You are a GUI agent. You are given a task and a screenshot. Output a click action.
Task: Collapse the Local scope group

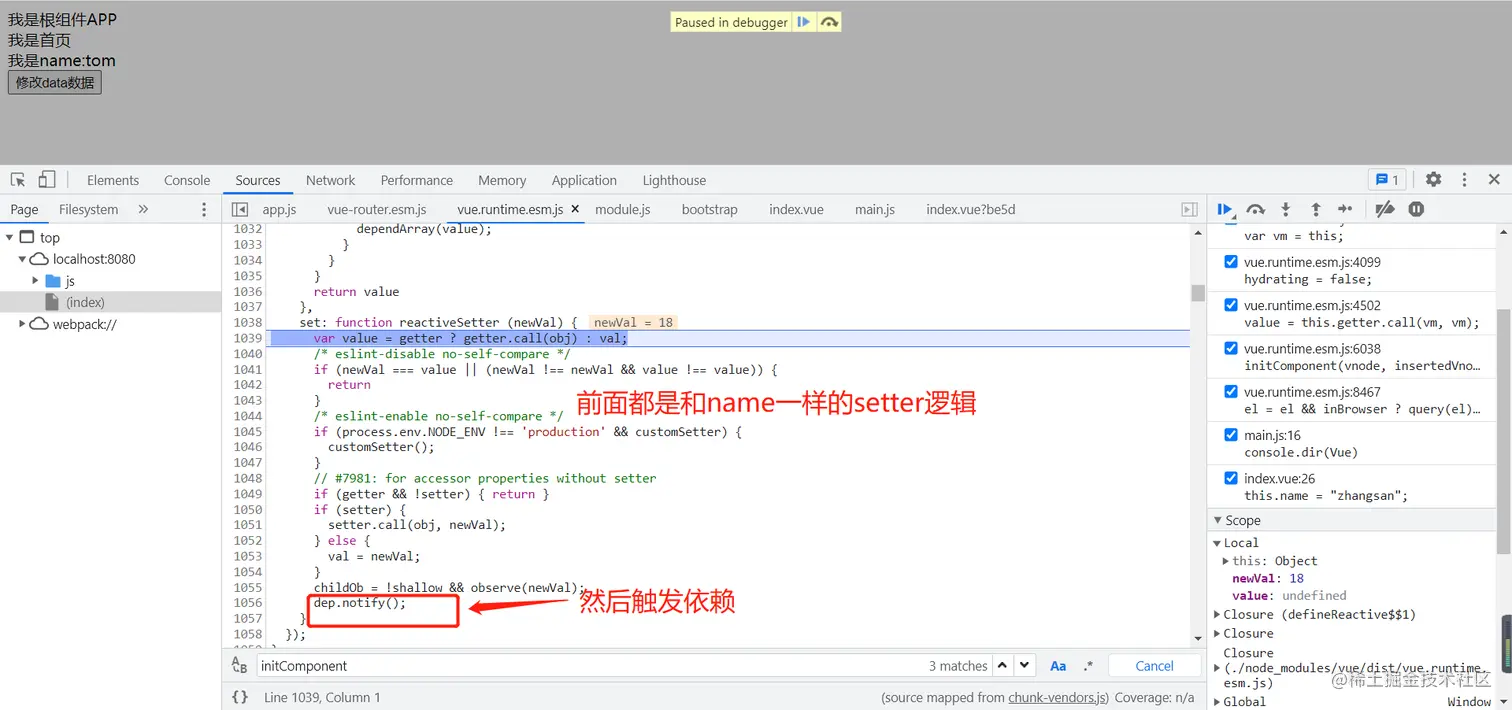(1218, 543)
